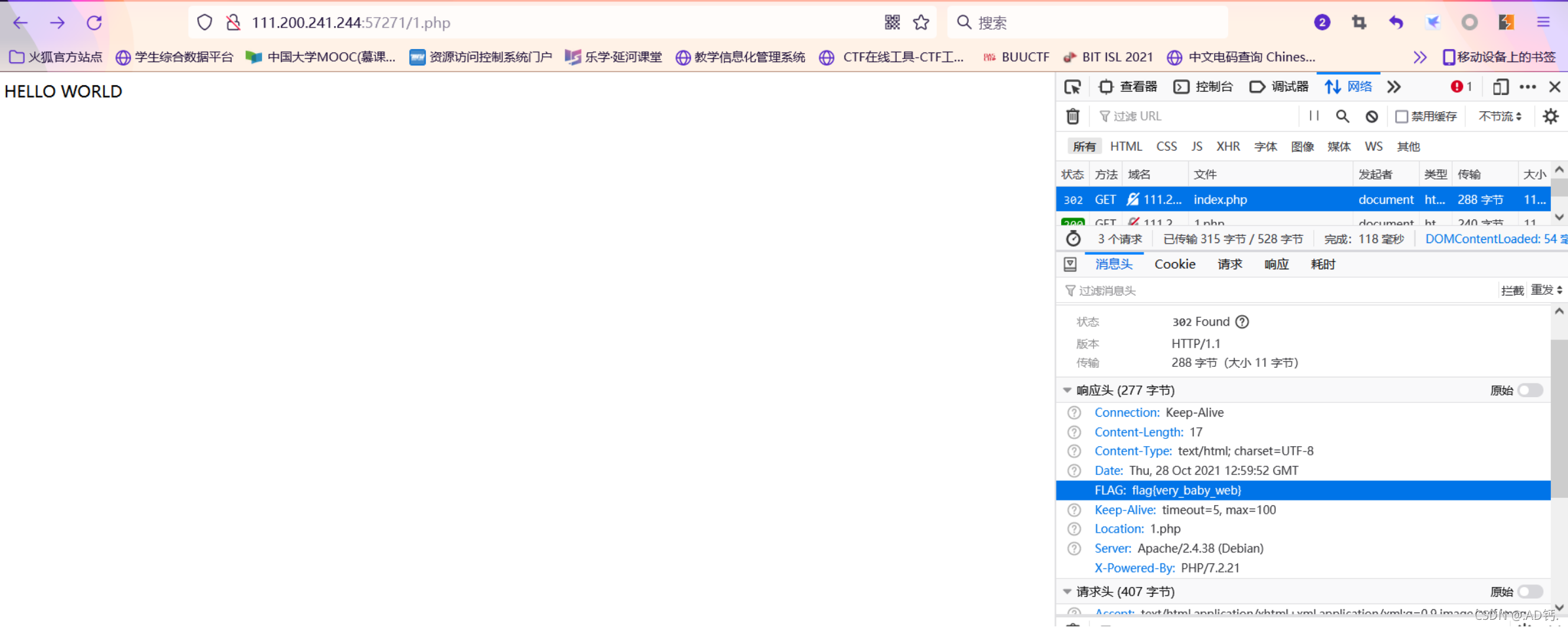Open the 调试器 debugger panel

tap(1278, 86)
